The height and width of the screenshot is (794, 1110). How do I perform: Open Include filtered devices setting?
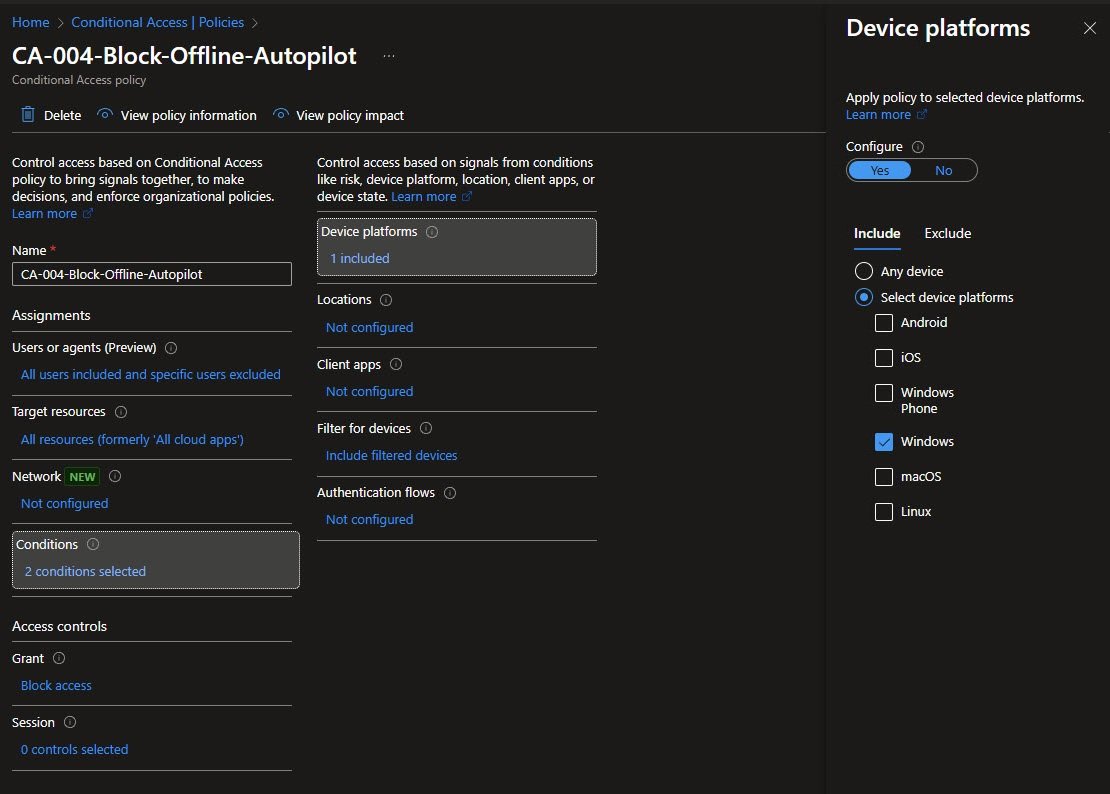point(391,455)
